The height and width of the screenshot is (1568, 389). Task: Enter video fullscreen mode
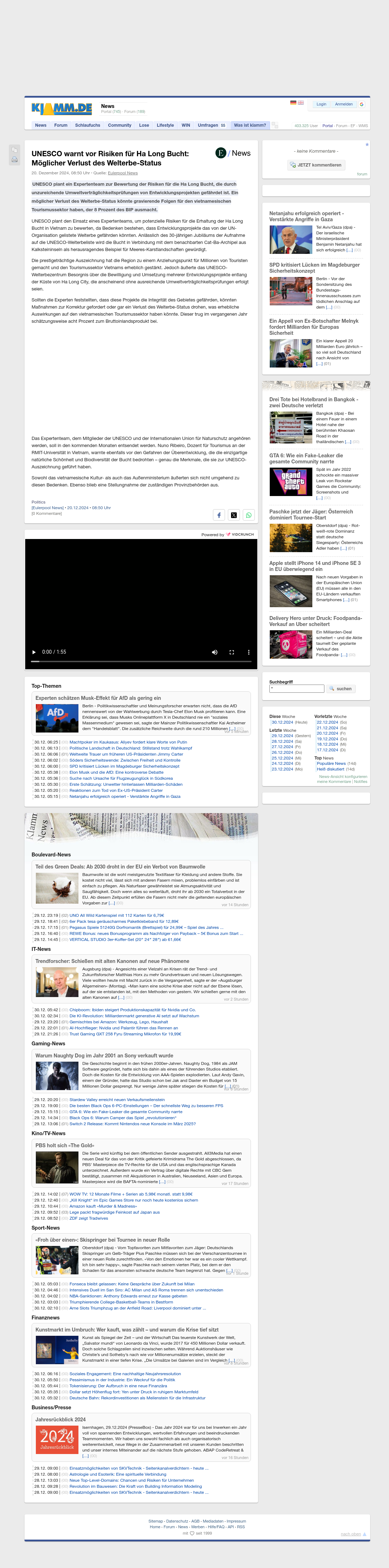click(231, 652)
